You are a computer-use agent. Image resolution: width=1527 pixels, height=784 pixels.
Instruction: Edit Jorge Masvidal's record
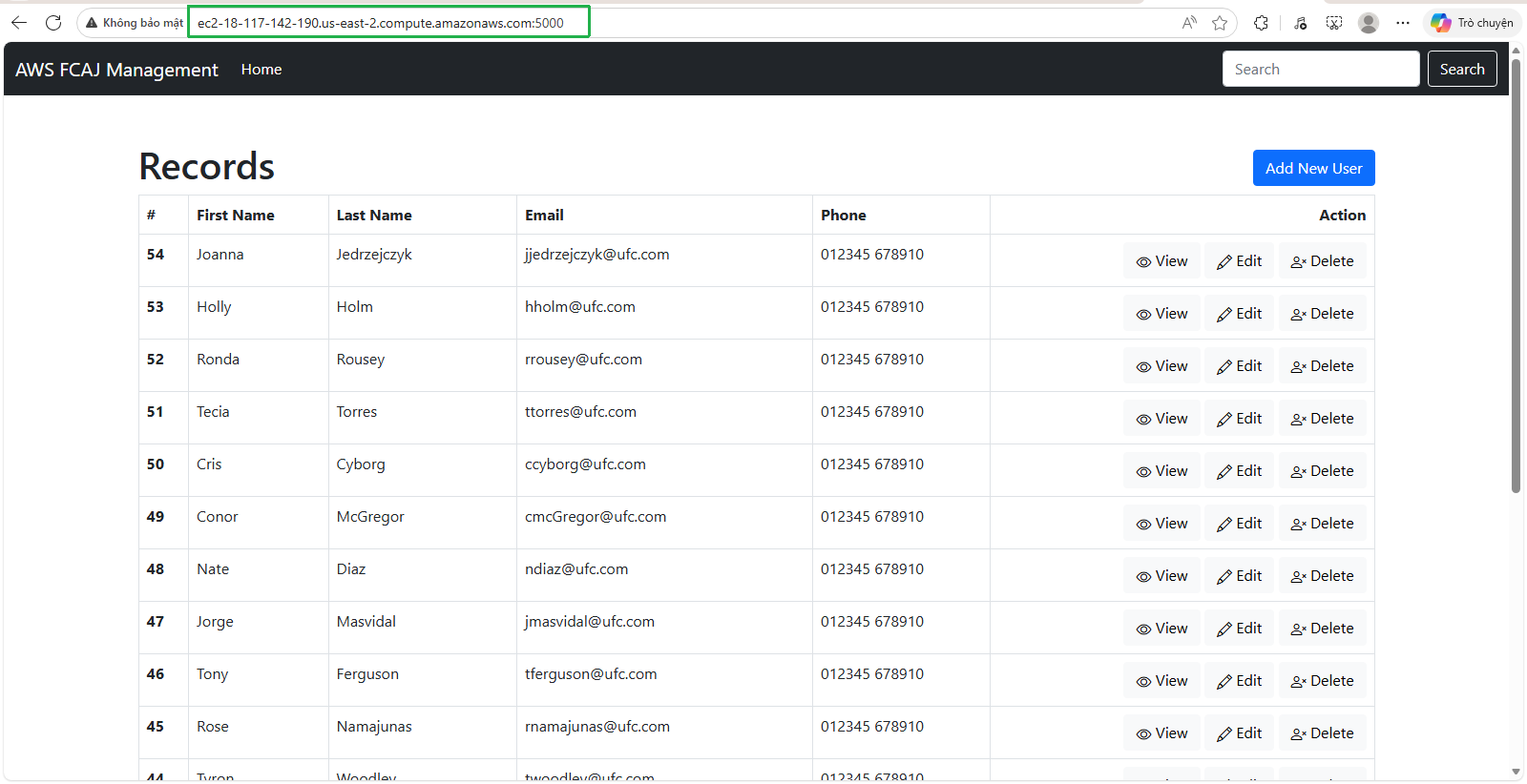click(1239, 629)
